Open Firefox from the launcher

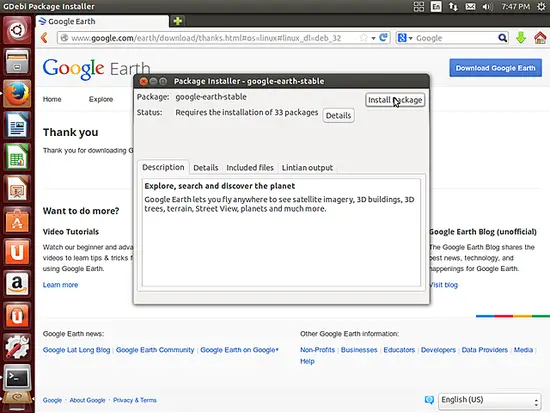point(17,94)
